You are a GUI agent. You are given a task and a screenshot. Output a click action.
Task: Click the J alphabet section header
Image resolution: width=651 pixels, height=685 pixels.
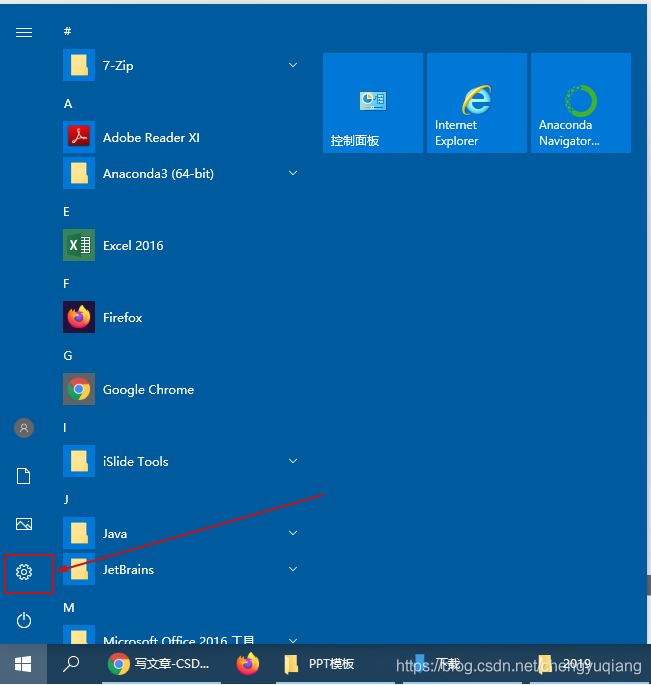pyautogui.click(x=66, y=499)
